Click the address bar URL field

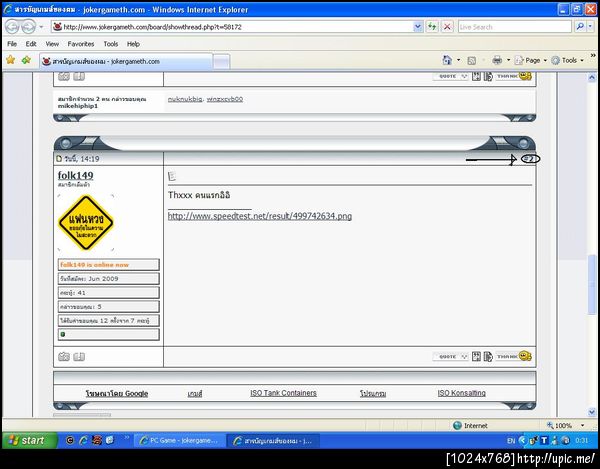[x=232, y=27]
